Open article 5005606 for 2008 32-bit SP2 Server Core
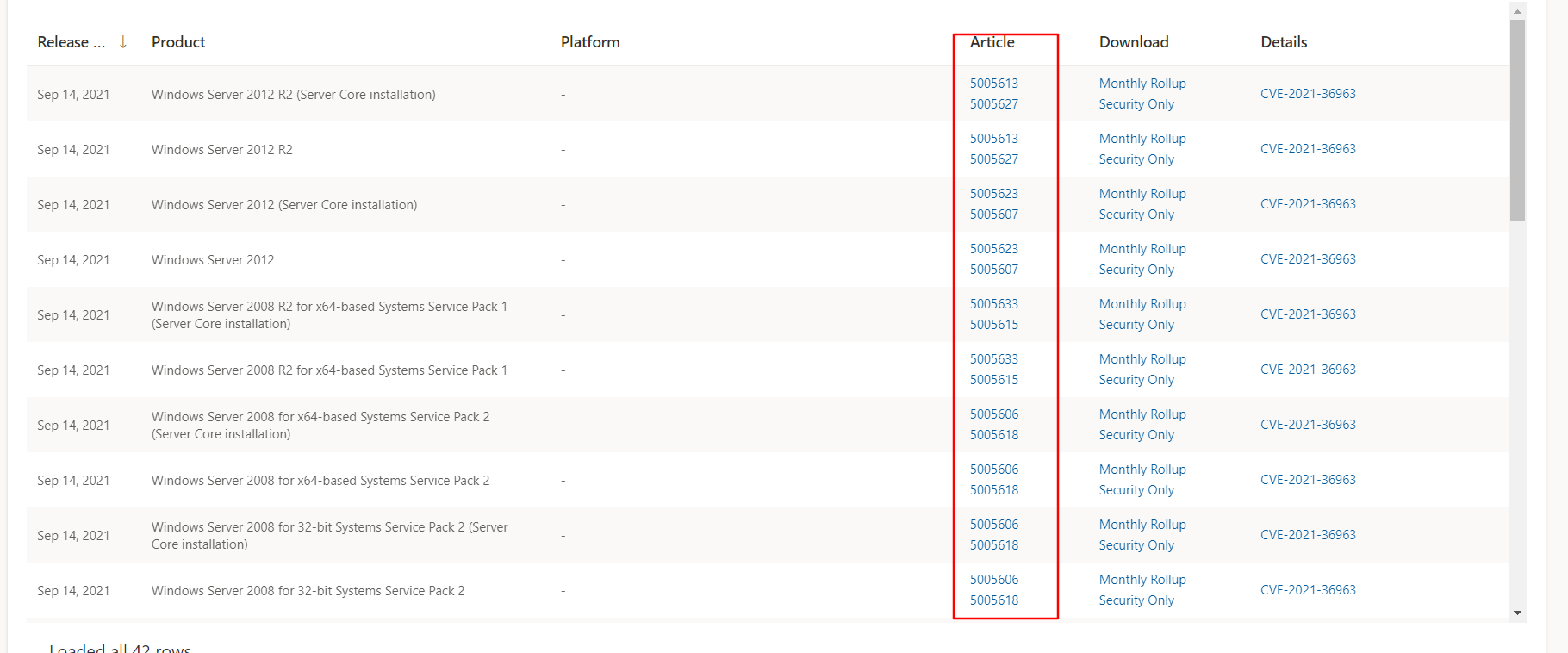The width and height of the screenshot is (1568, 653). click(x=994, y=525)
